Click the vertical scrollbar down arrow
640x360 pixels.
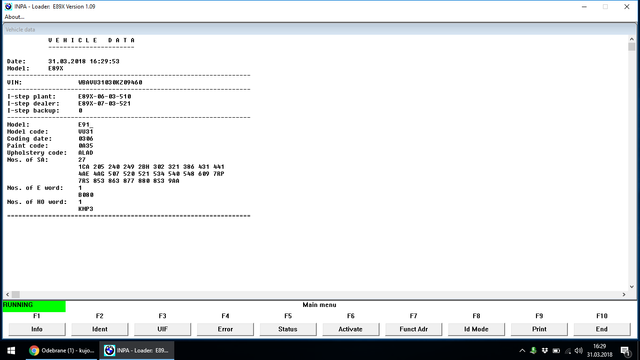tap(631, 287)
